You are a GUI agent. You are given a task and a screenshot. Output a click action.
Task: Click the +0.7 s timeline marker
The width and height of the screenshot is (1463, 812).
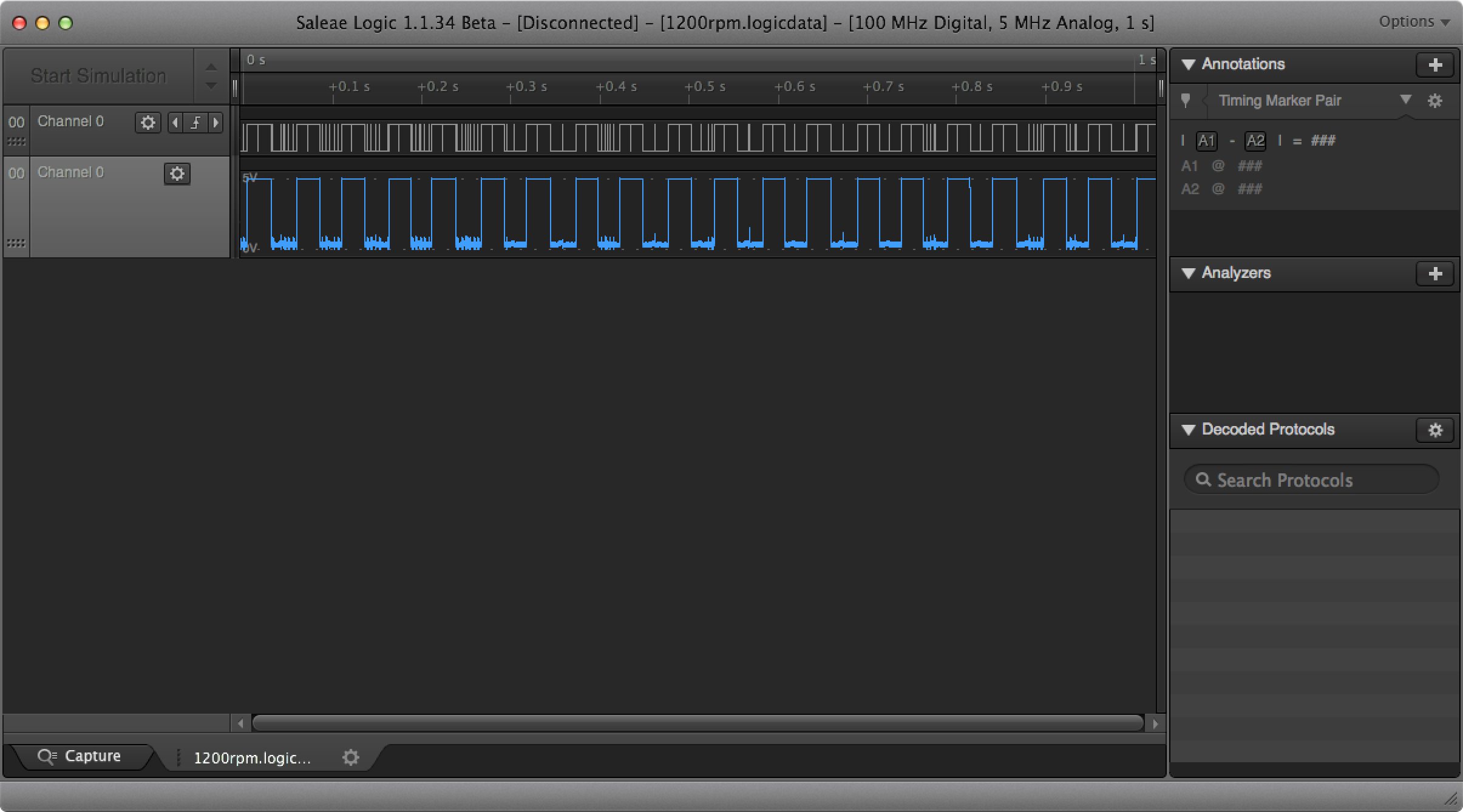pyautogui.click(x=883, y=87)
